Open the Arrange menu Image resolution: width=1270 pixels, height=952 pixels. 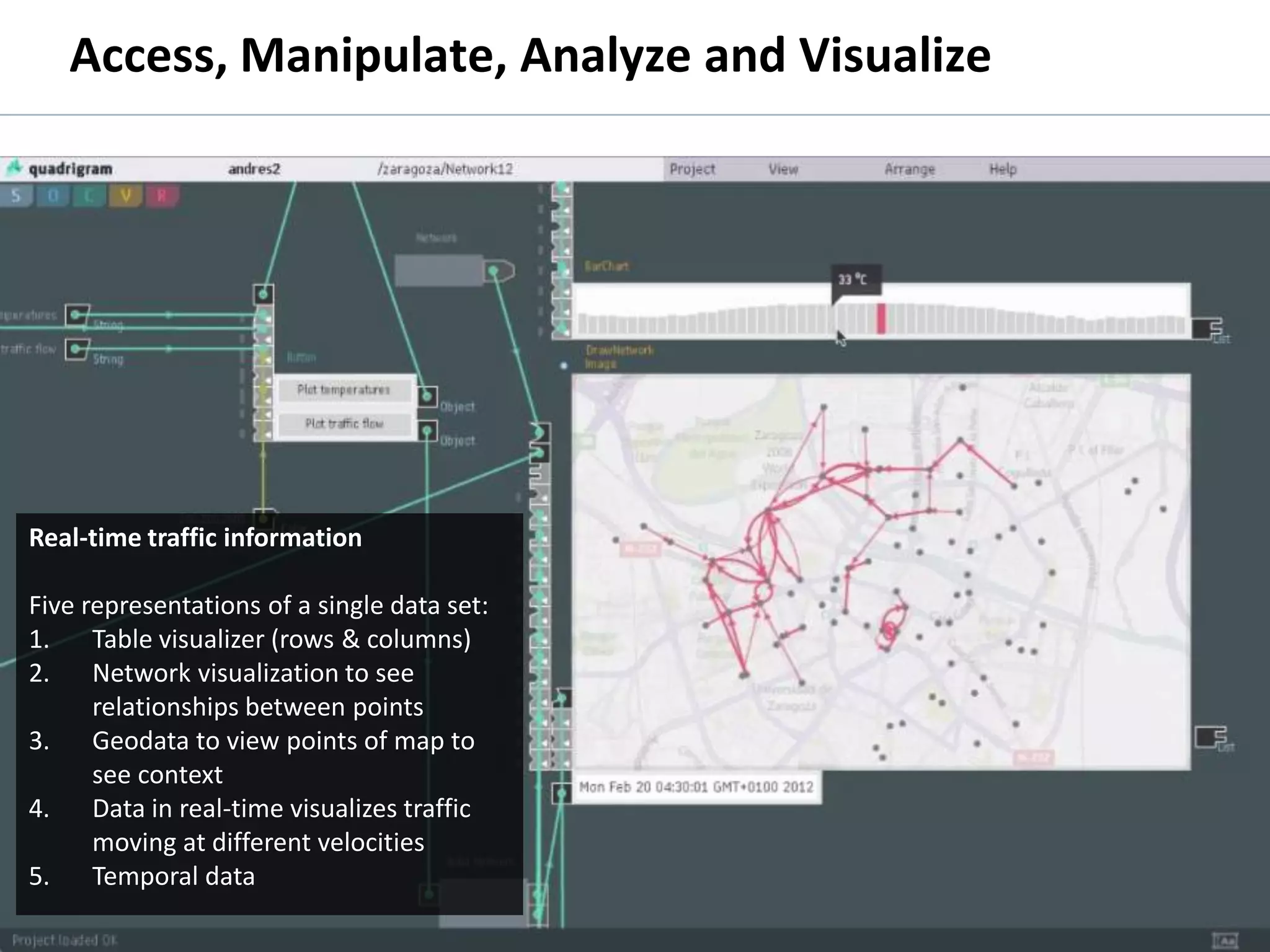pos(910,169)
